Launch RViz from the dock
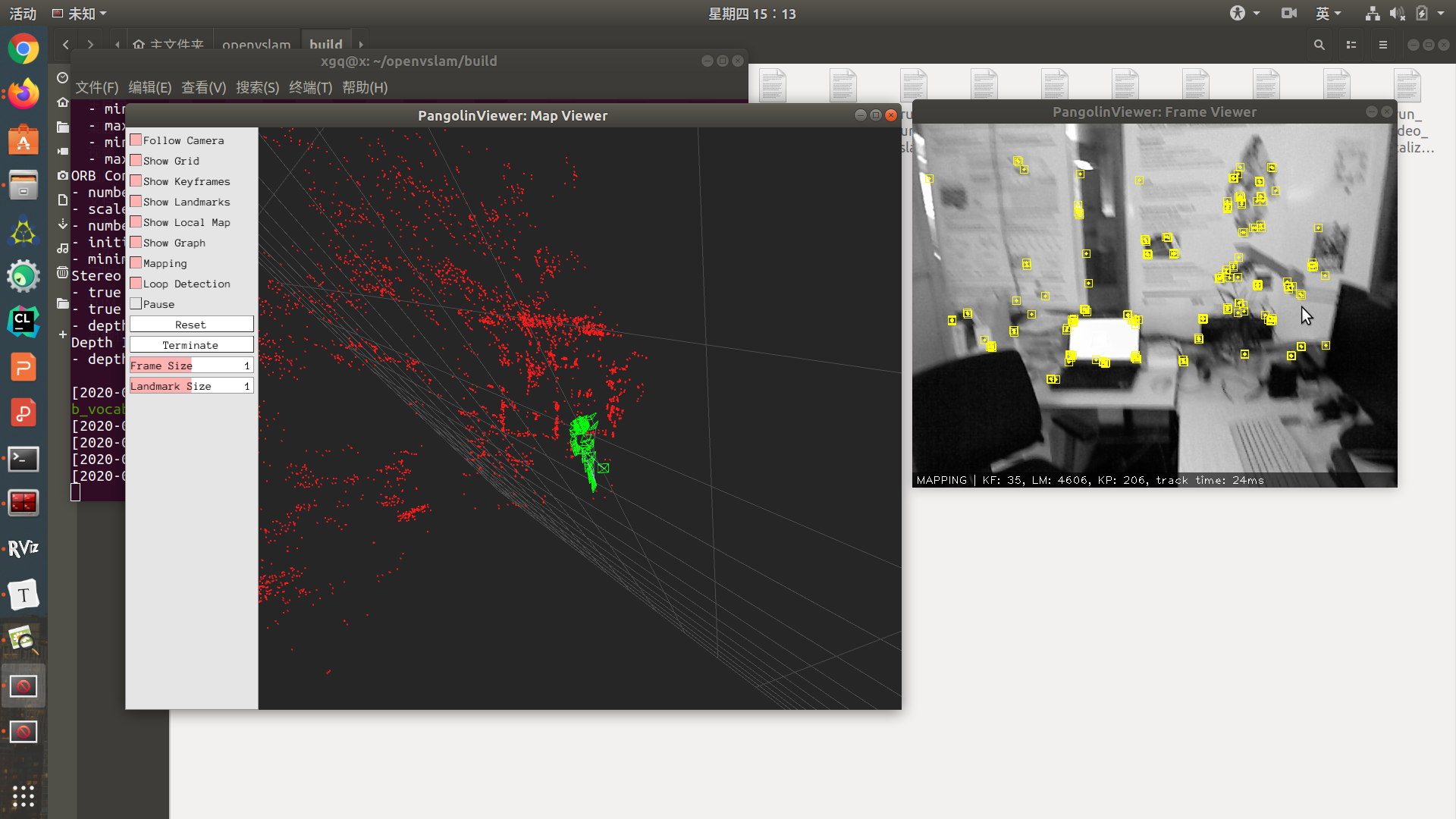 pos(24,548)
